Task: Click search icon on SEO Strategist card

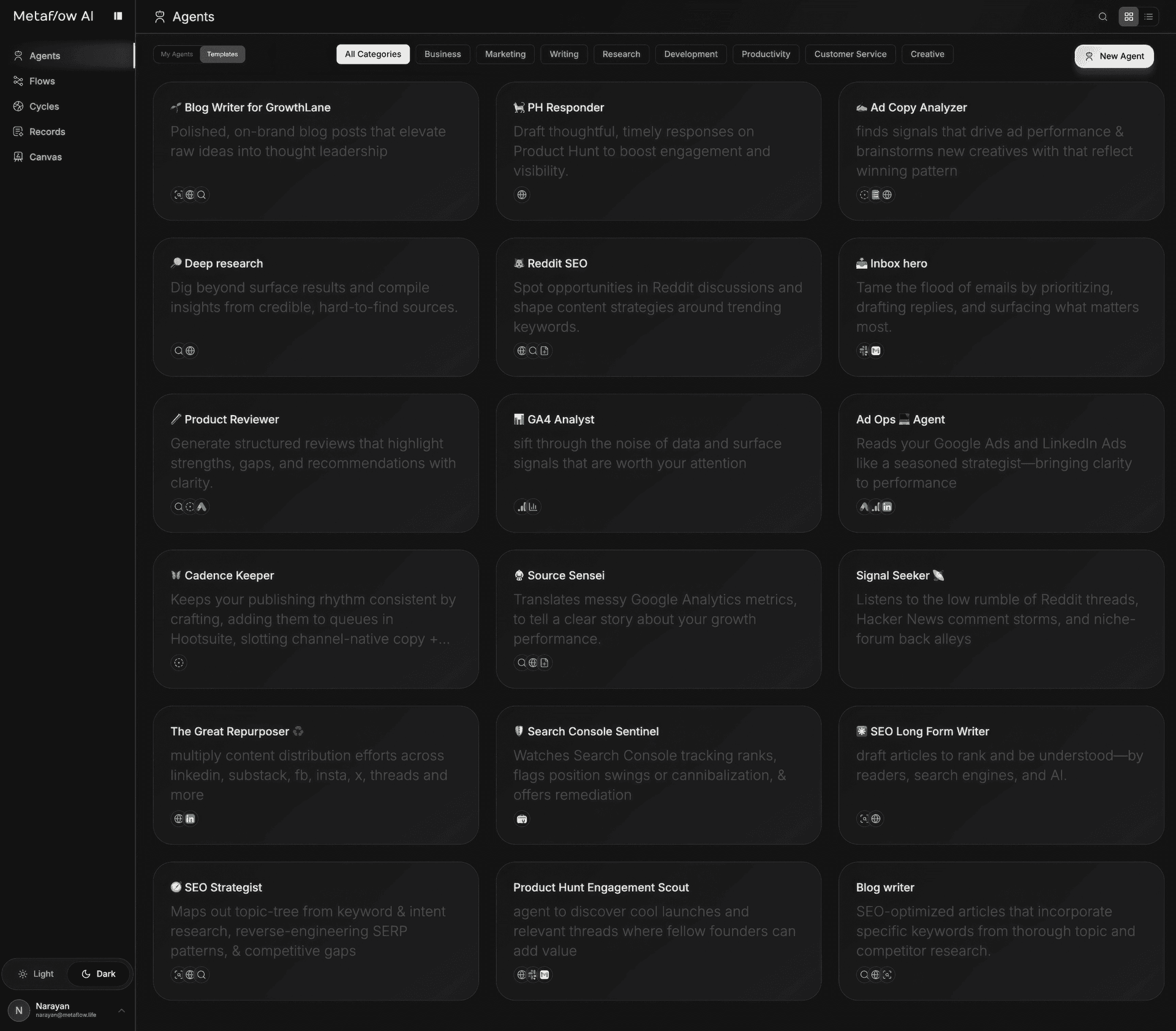Action: 202,975
